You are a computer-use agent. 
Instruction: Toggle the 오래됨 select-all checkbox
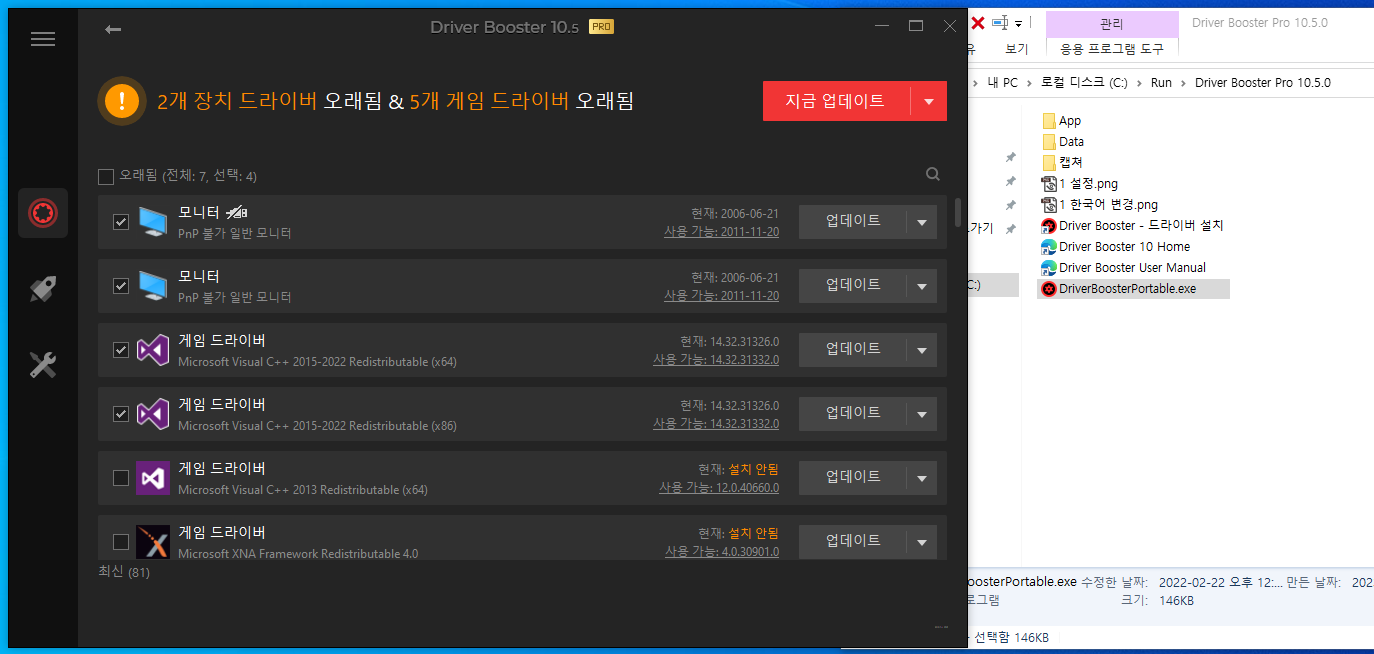[106, 177]
